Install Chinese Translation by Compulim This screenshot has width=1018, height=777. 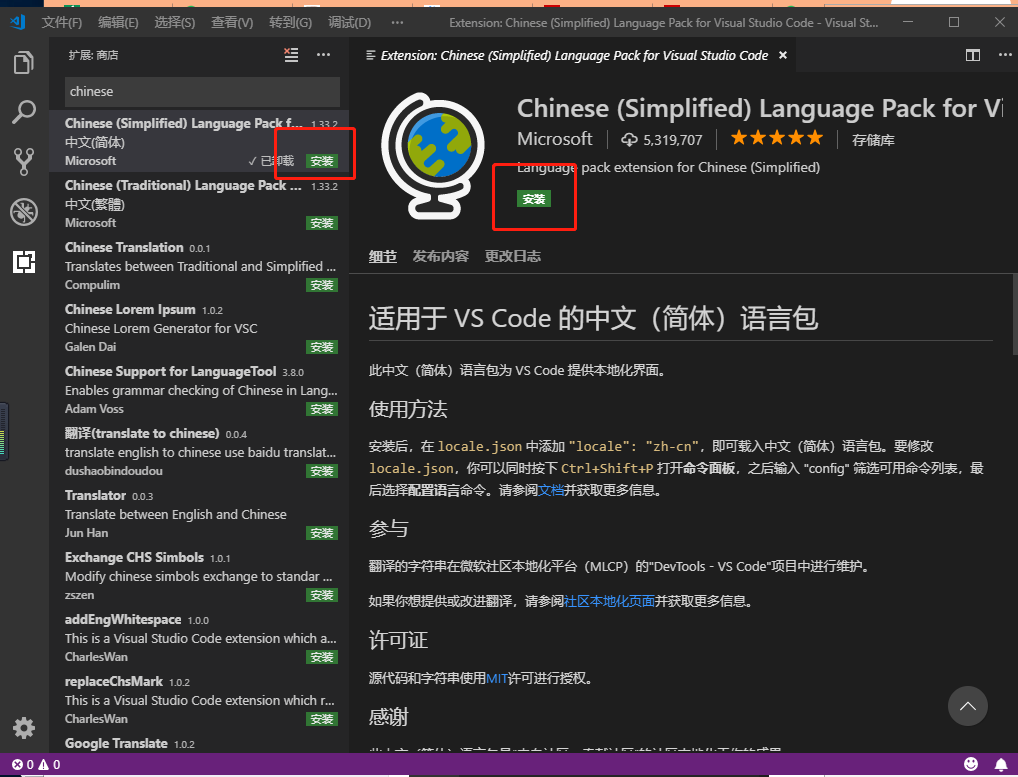tap(321, 285)
